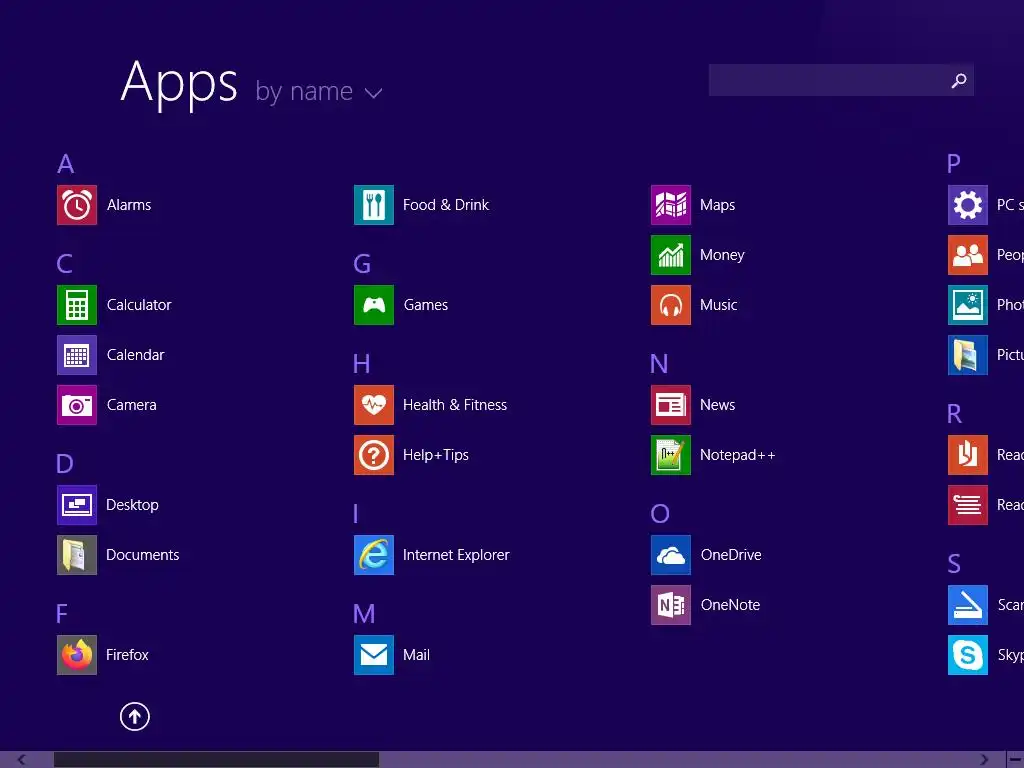Select the letter I group header
Image resolution: width=1024 pixels, height=768 pixels.
(x=356, y=514)
